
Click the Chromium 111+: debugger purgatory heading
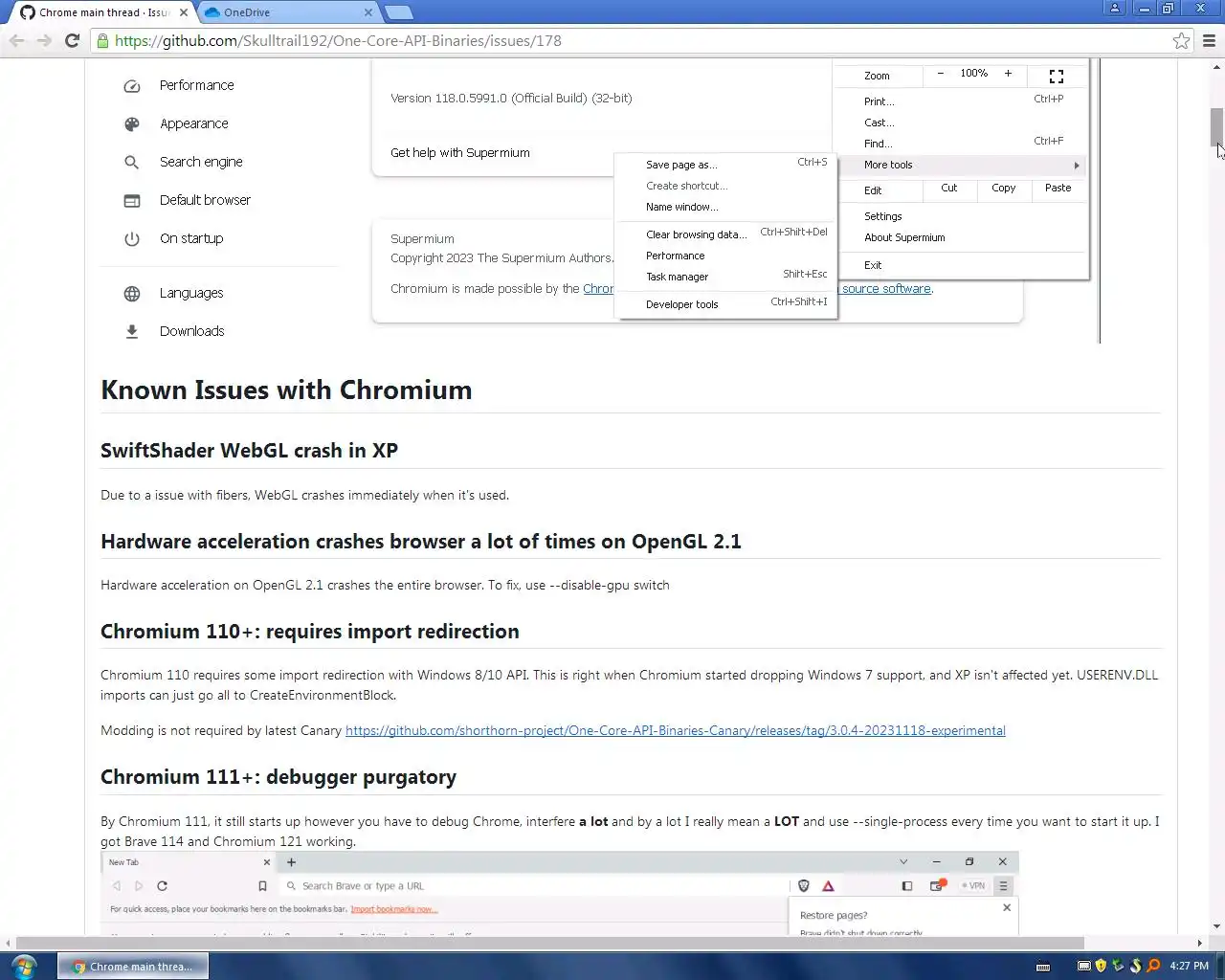pyautogui.click(x=278, y=777)
